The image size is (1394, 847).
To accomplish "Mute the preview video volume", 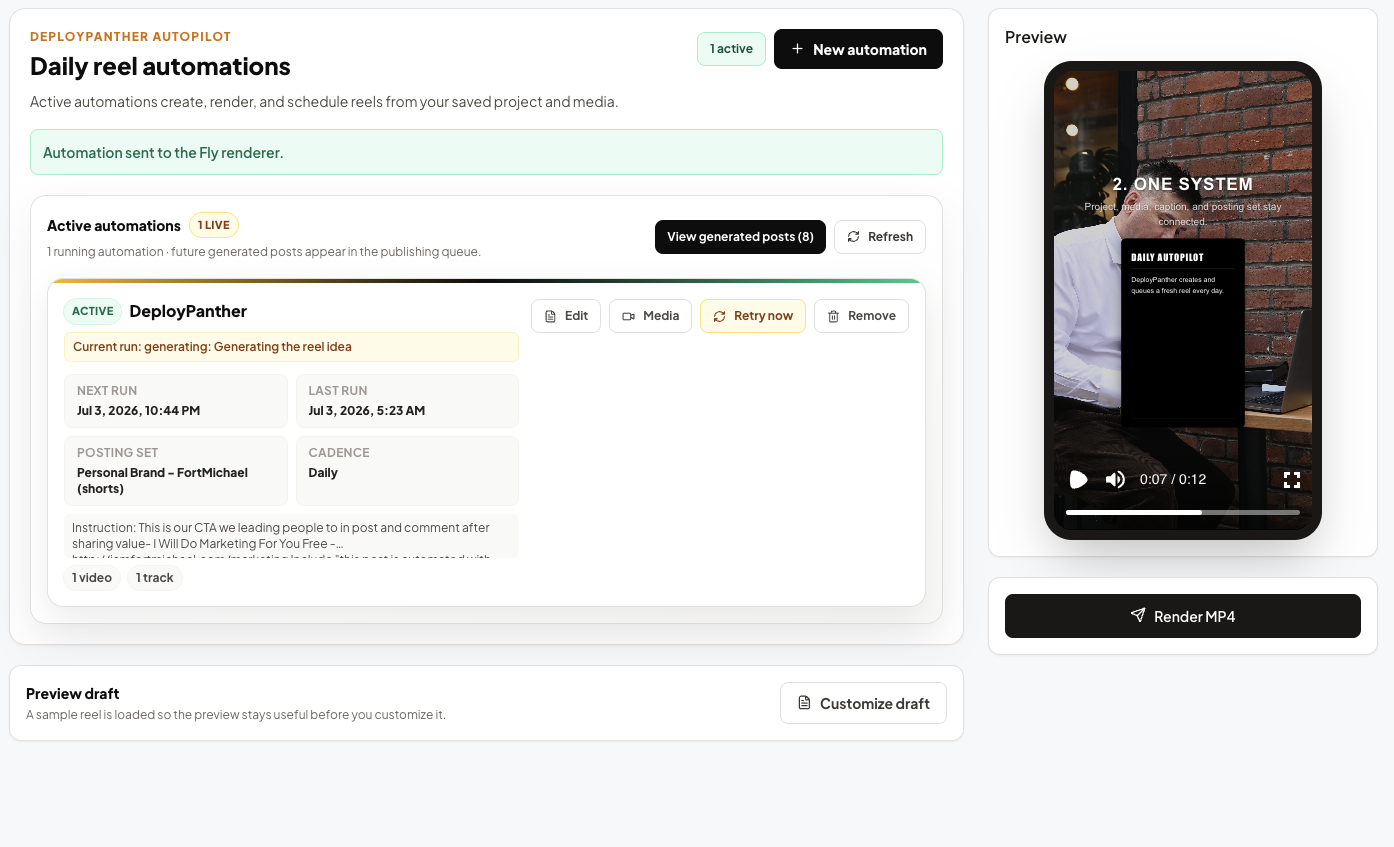I will pos(1115,480).
